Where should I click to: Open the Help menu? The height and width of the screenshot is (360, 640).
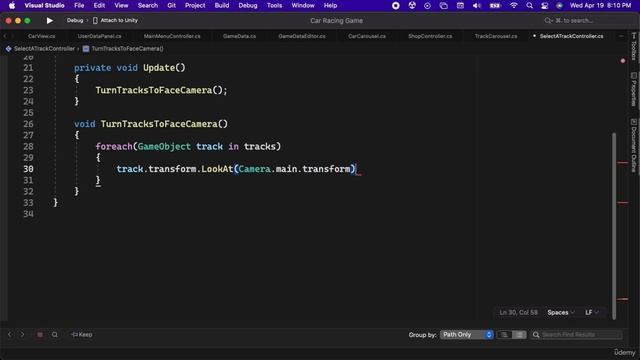330,5
